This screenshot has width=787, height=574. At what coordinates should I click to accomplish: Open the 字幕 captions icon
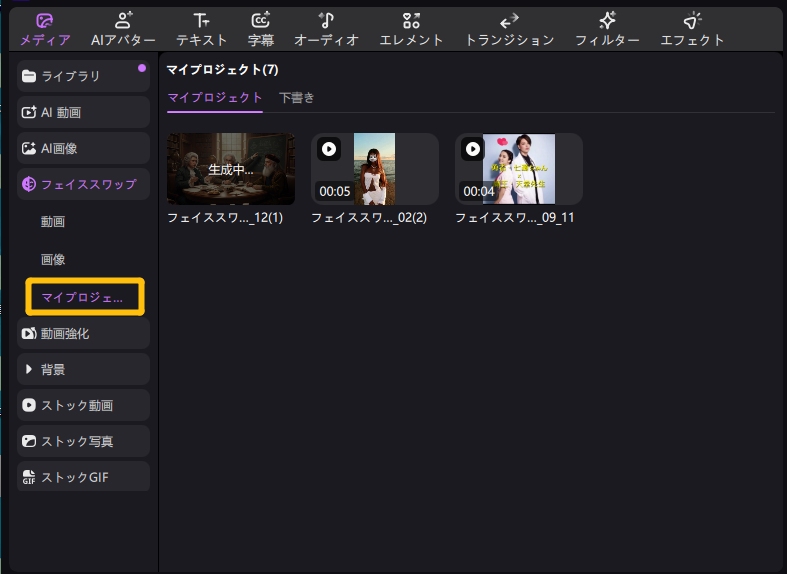click(x=260, y=21)
